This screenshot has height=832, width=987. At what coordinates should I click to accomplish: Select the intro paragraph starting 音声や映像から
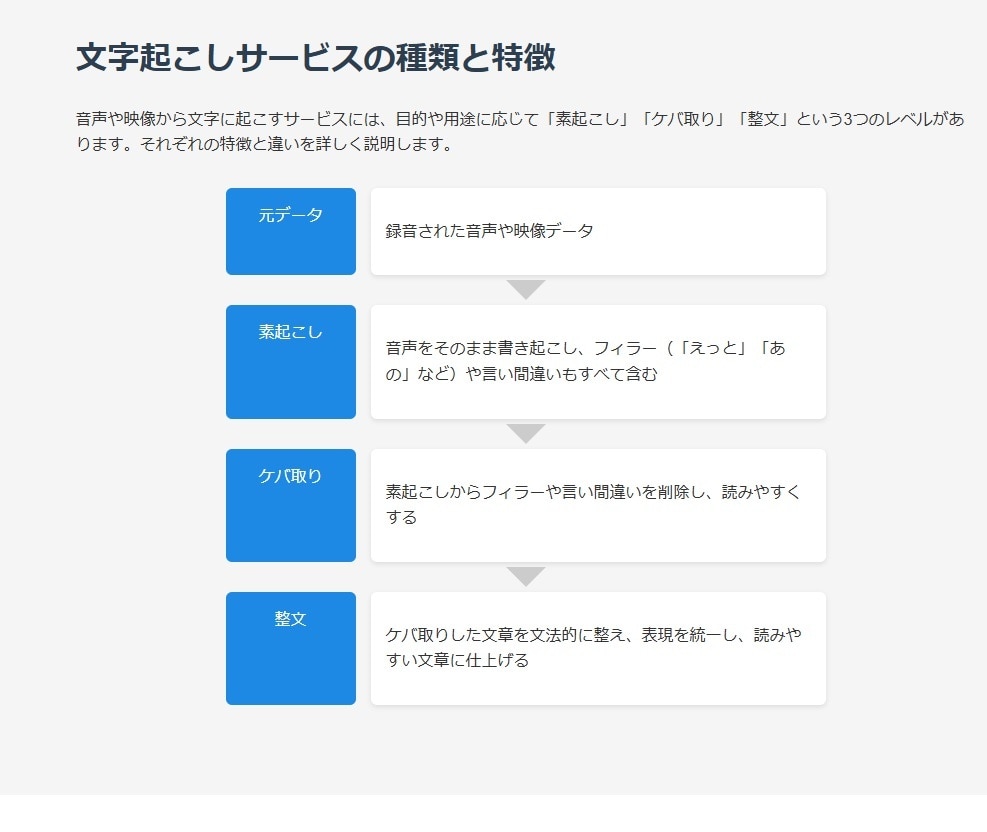click(520, 131)
